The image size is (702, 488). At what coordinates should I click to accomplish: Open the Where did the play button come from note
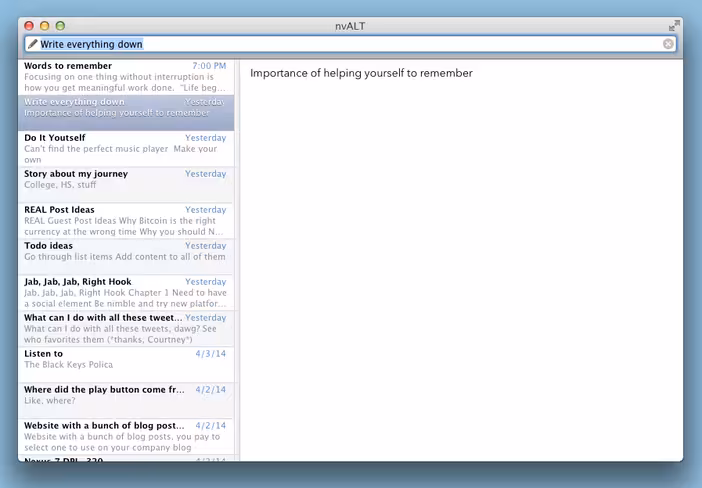[126, 401]
